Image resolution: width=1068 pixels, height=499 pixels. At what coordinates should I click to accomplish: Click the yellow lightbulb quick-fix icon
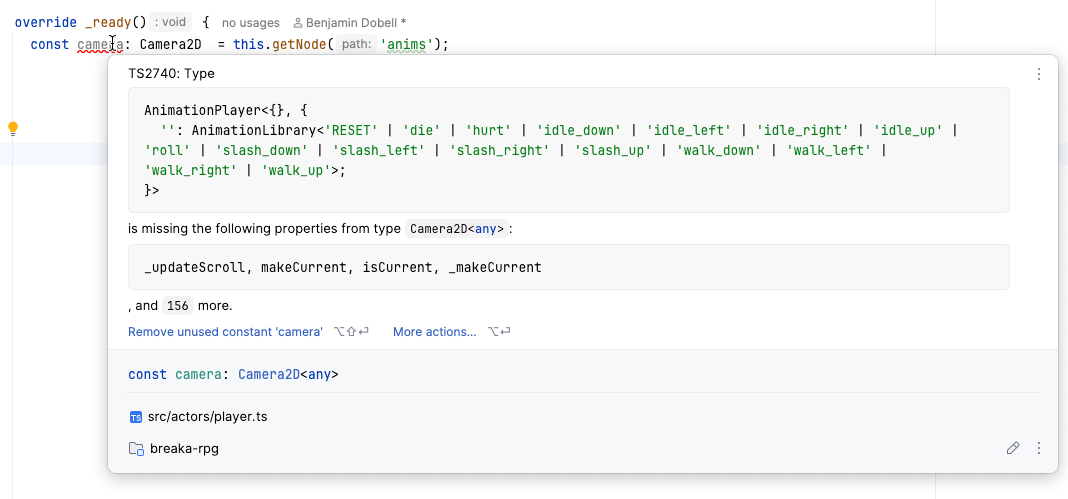(x=13, y=128)
